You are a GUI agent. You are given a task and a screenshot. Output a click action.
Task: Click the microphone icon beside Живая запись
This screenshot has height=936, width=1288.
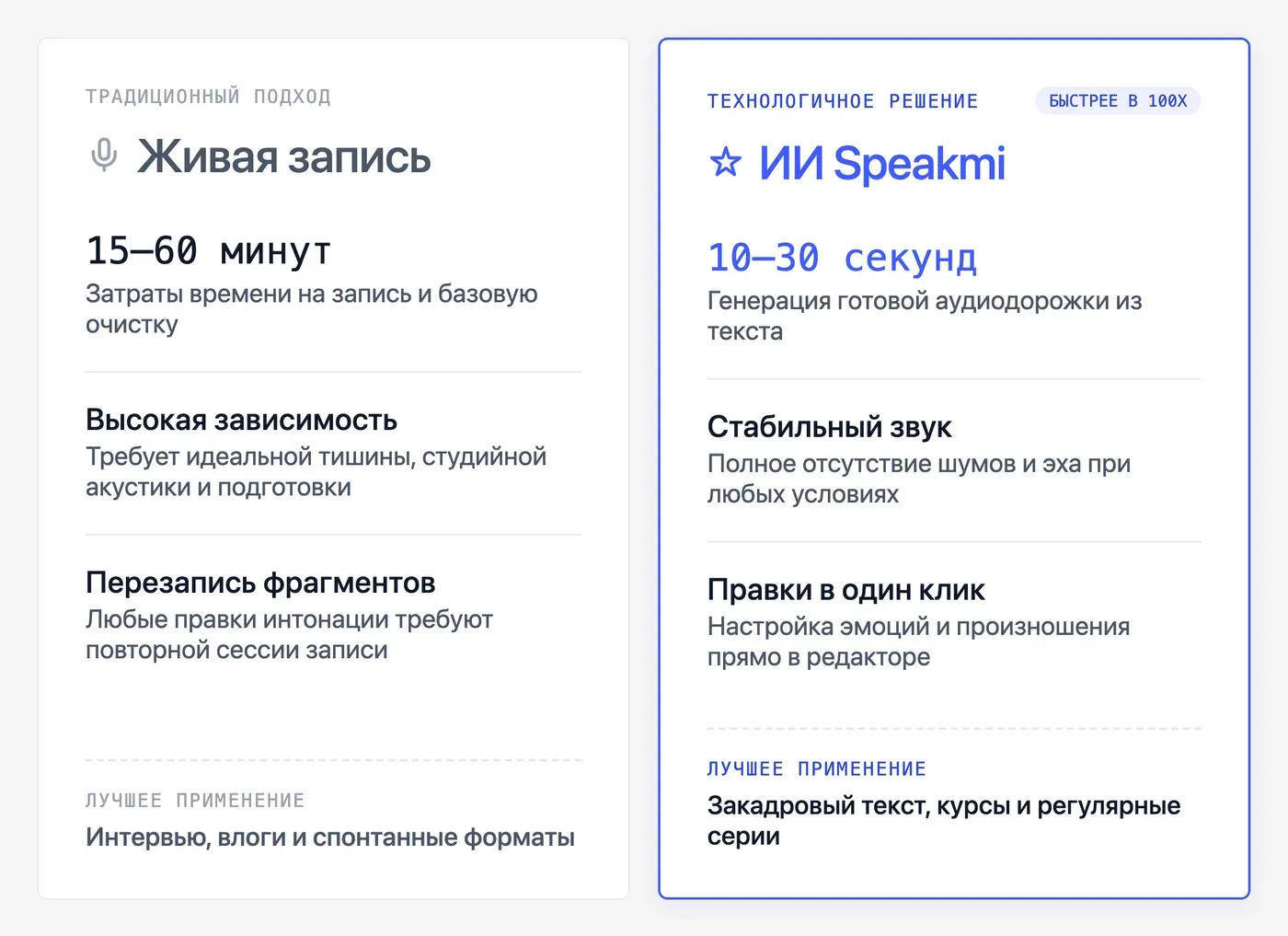click(x=105, y=156)
